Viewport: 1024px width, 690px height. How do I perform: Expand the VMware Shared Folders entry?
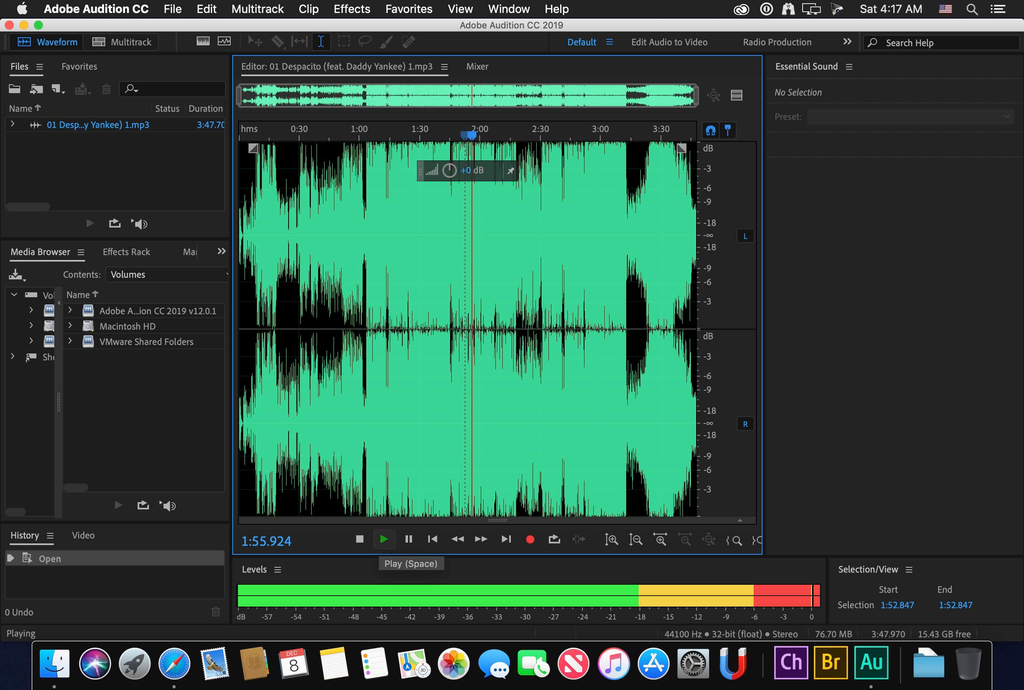pos(70,342)
